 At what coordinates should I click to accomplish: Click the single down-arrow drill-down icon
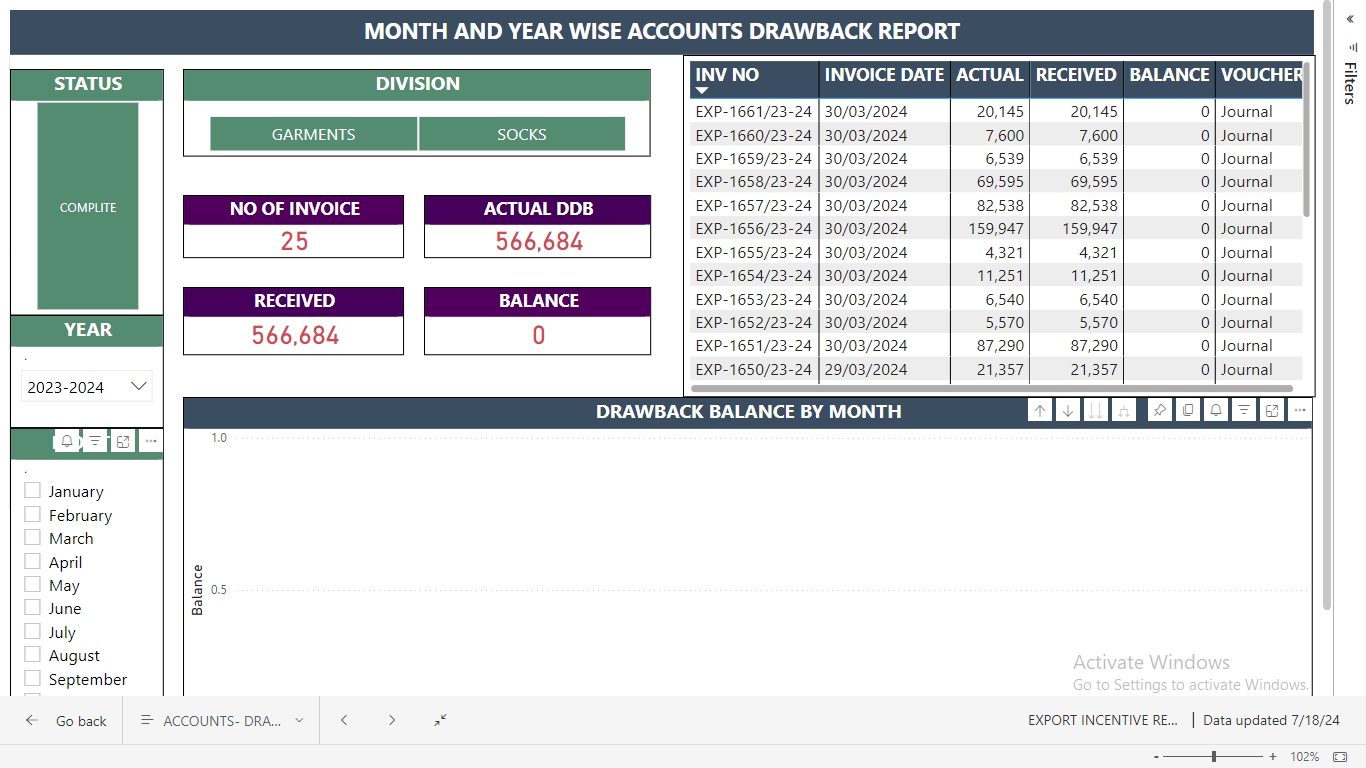1068,411
